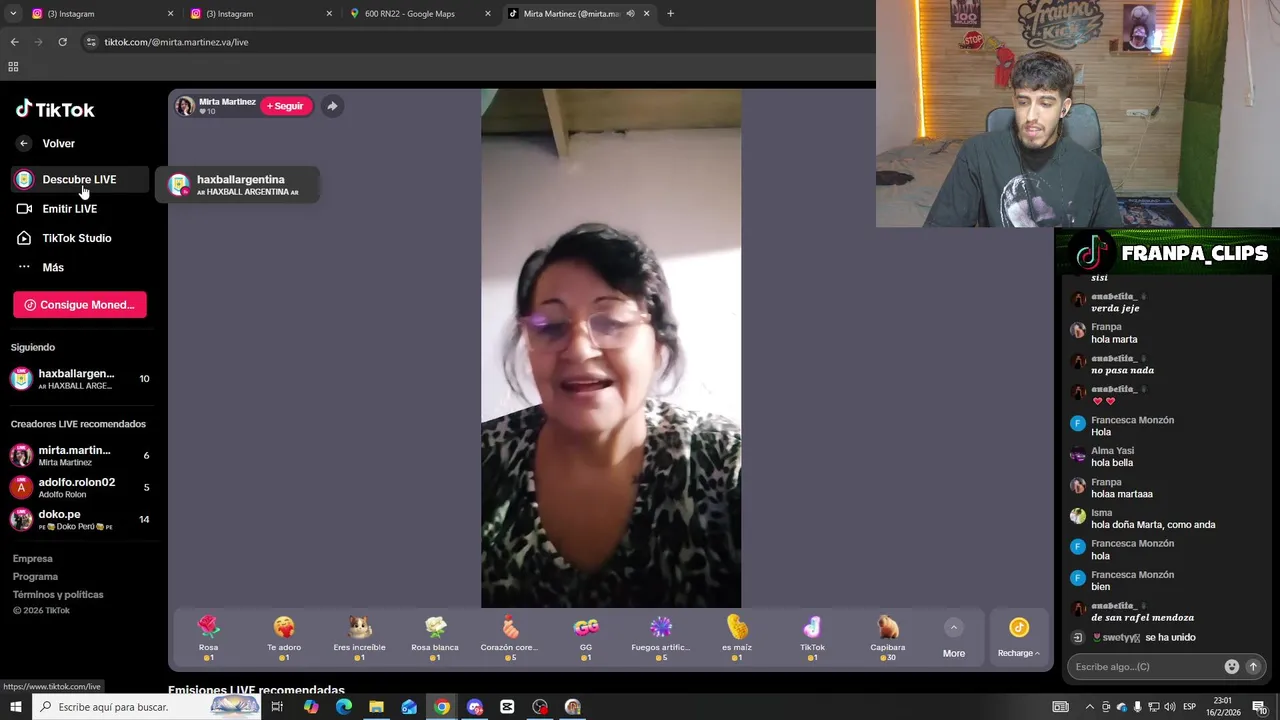Open adolfo.rolon02 in recommended LIVE creators
This screenshot has height=720, width=1280.
(x=80, y=488)
